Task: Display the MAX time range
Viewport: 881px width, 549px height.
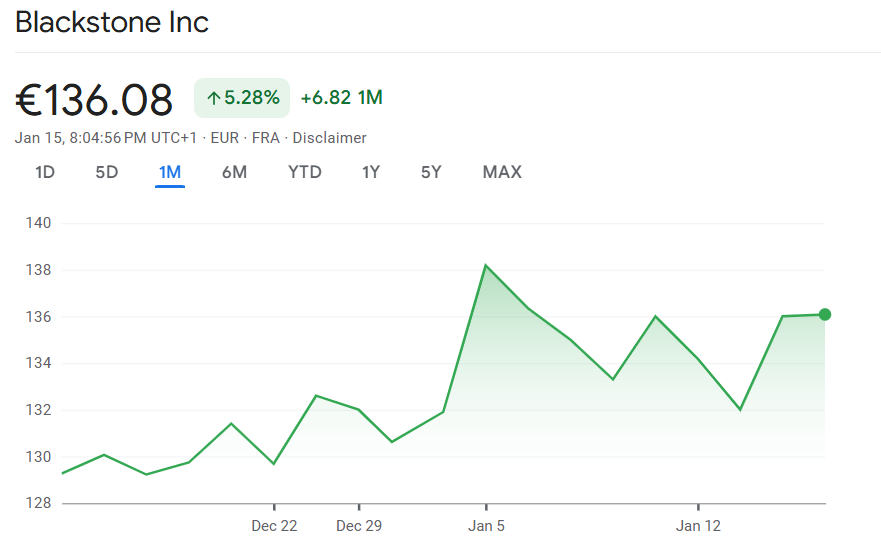Action: 502,172
